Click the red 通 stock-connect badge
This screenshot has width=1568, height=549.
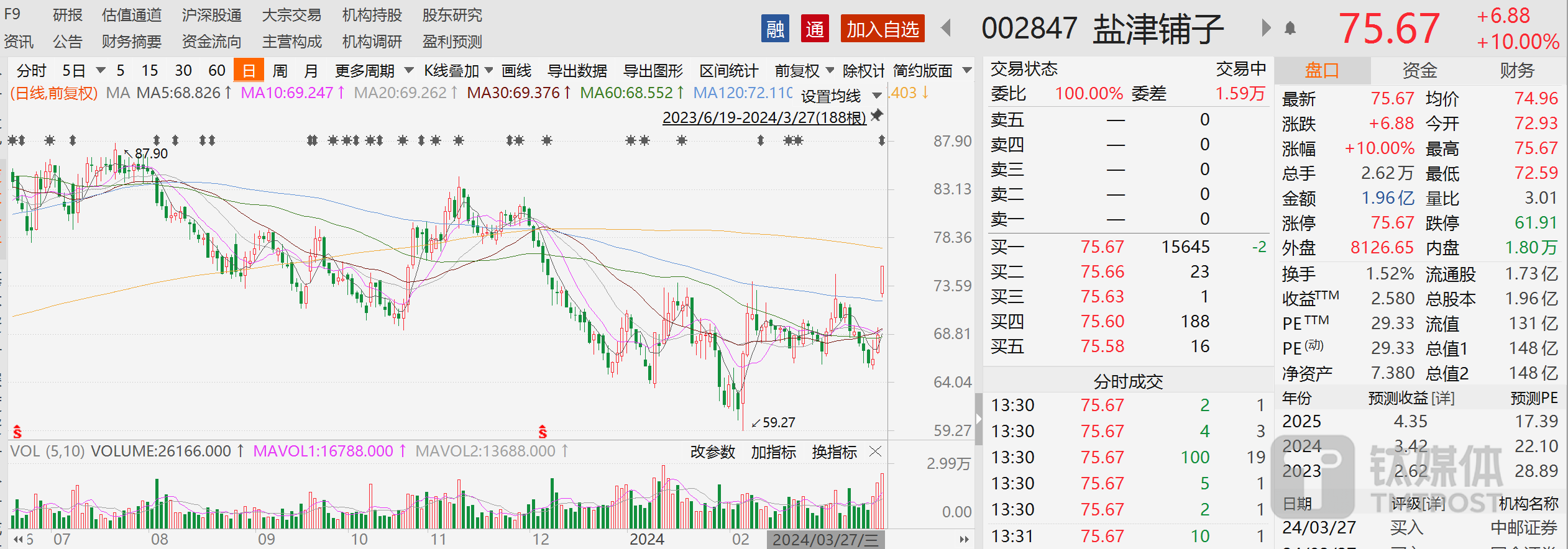tap(815, 29)
